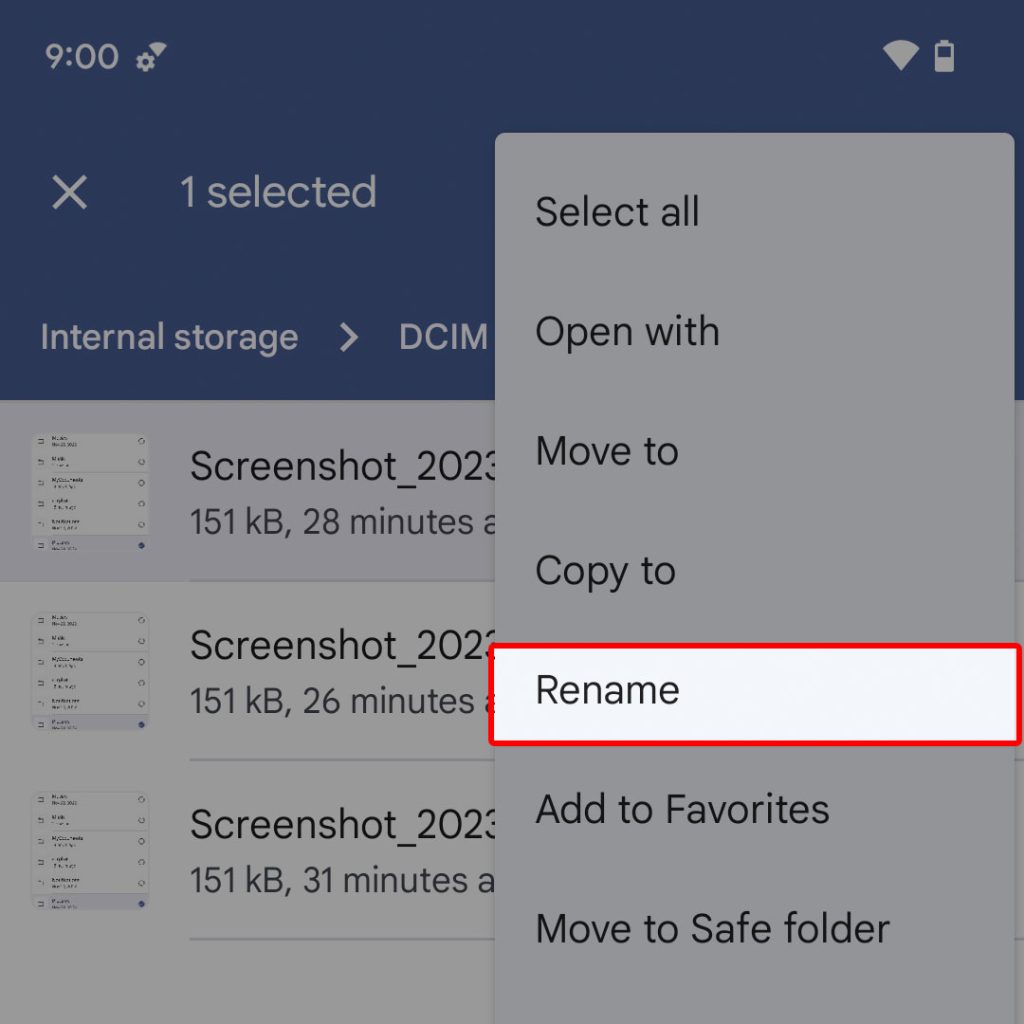Click Rename in the overflow menu
The width and height of the screenshot is (1024, 1024).
(x=607, y=691)
